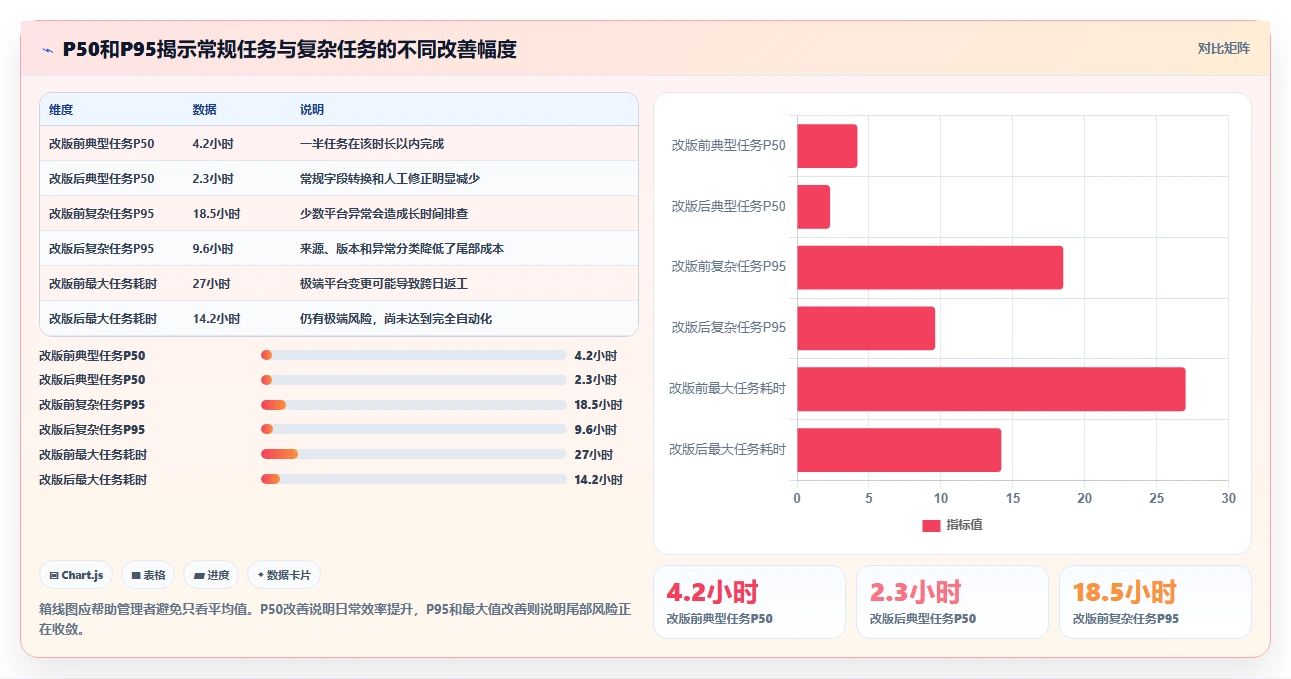Click the 14.2小时 table cell

point(216,319)
